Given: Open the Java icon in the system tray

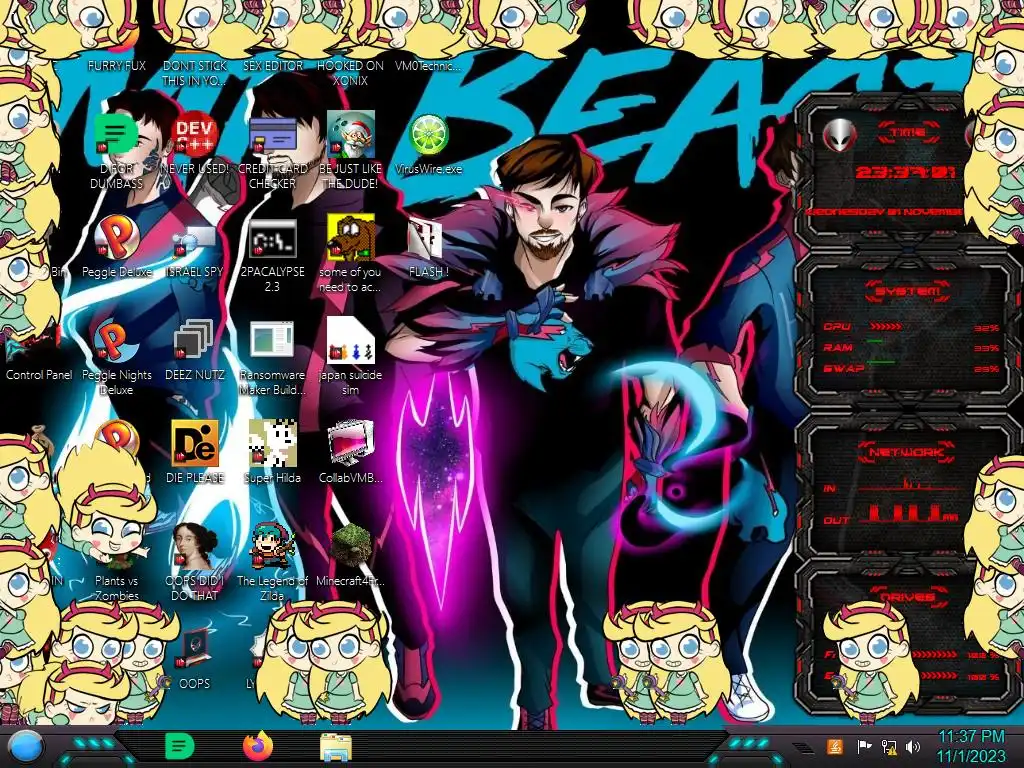Looking at the screenshot, I should pyautogui.click(x=835, y=746).
